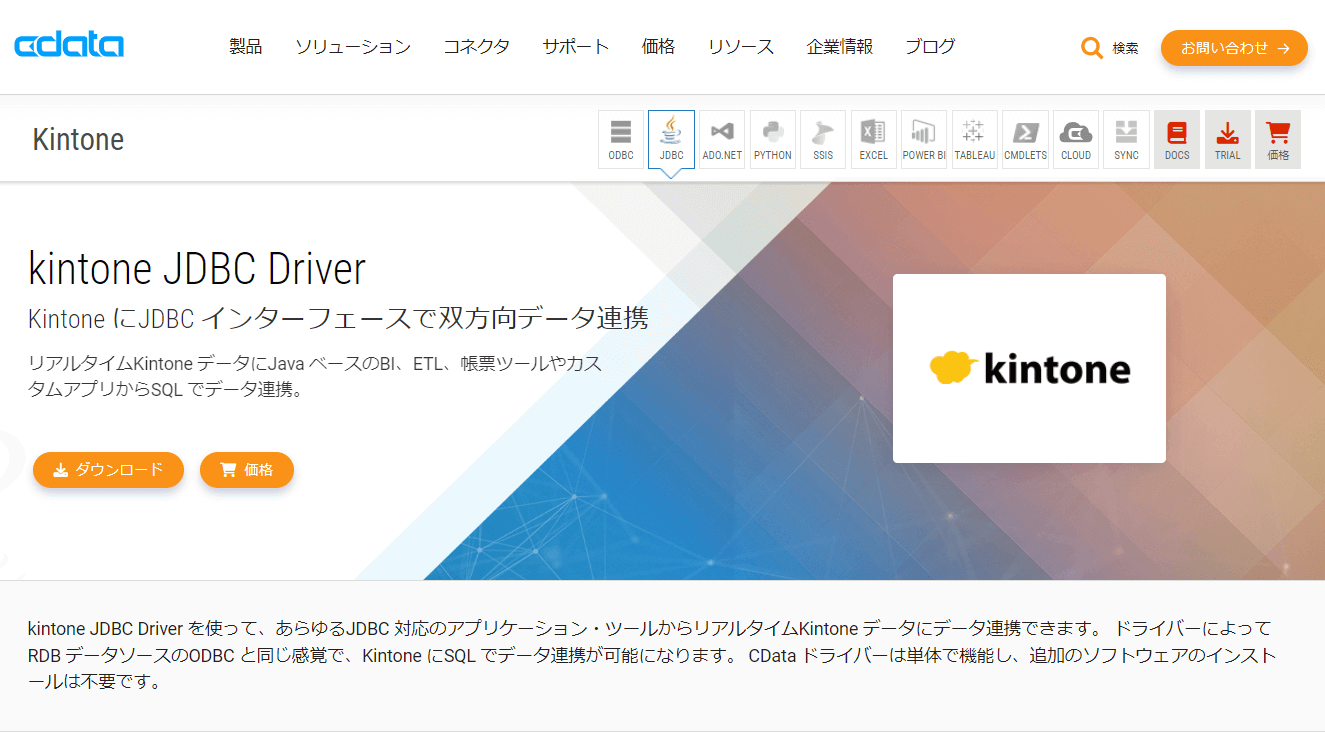Screen dimensions: 1325x747
Task: Choose the Python connector icon
Action: tap(773, 139)
